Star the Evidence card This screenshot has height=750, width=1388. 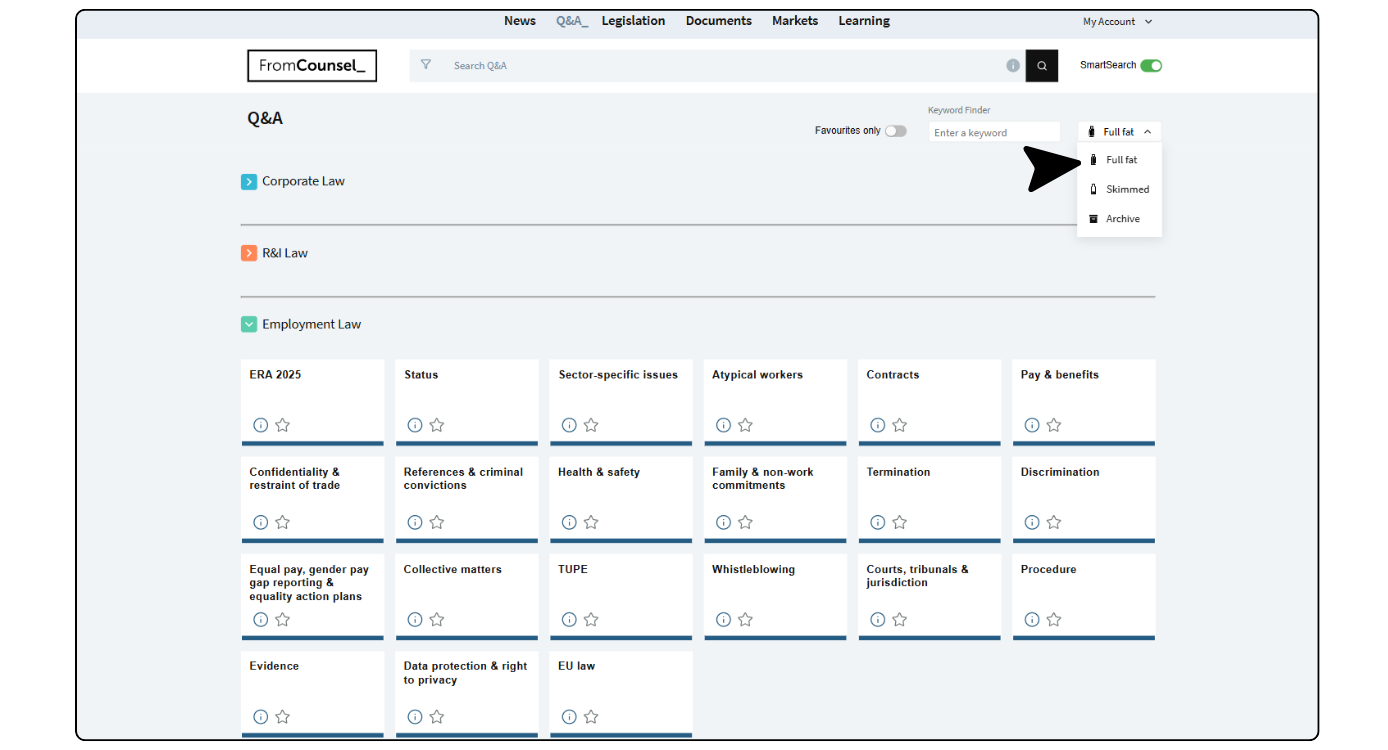(283, 716)
